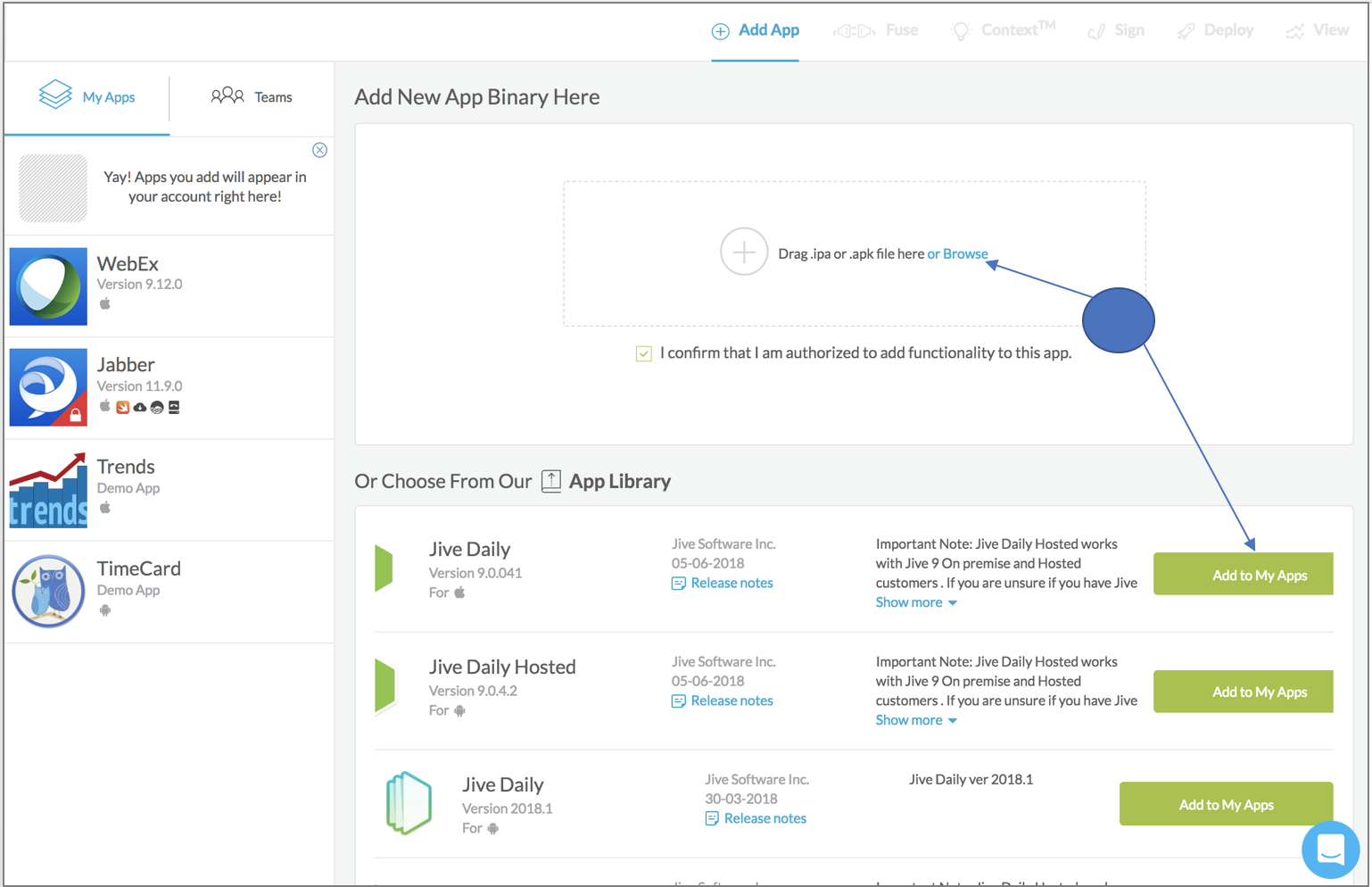Select the WebEx app icon
Screen dimensions: 1372x887
[48, 286]
